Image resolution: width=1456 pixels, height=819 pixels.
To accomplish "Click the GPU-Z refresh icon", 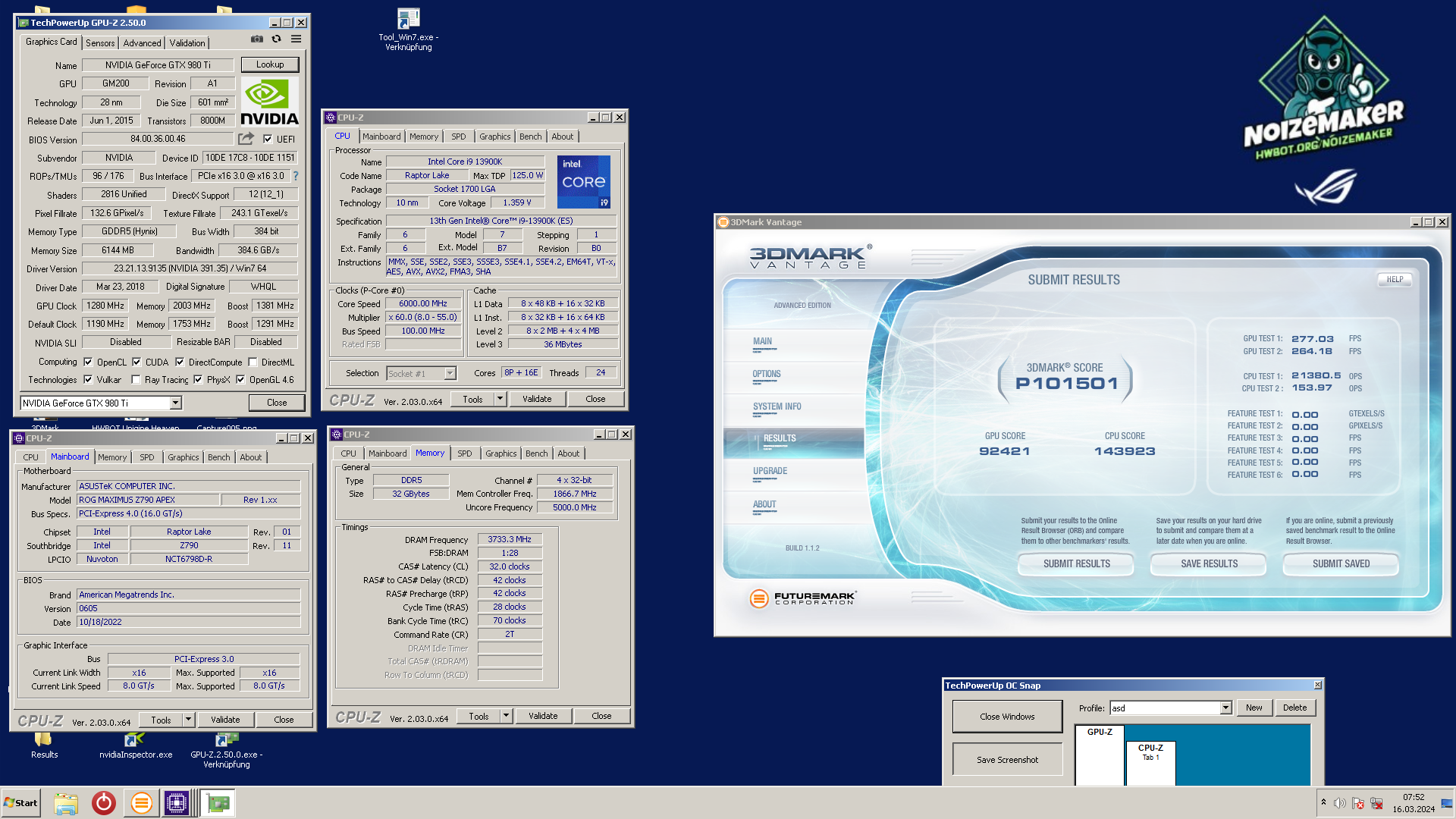I will 277,39.
